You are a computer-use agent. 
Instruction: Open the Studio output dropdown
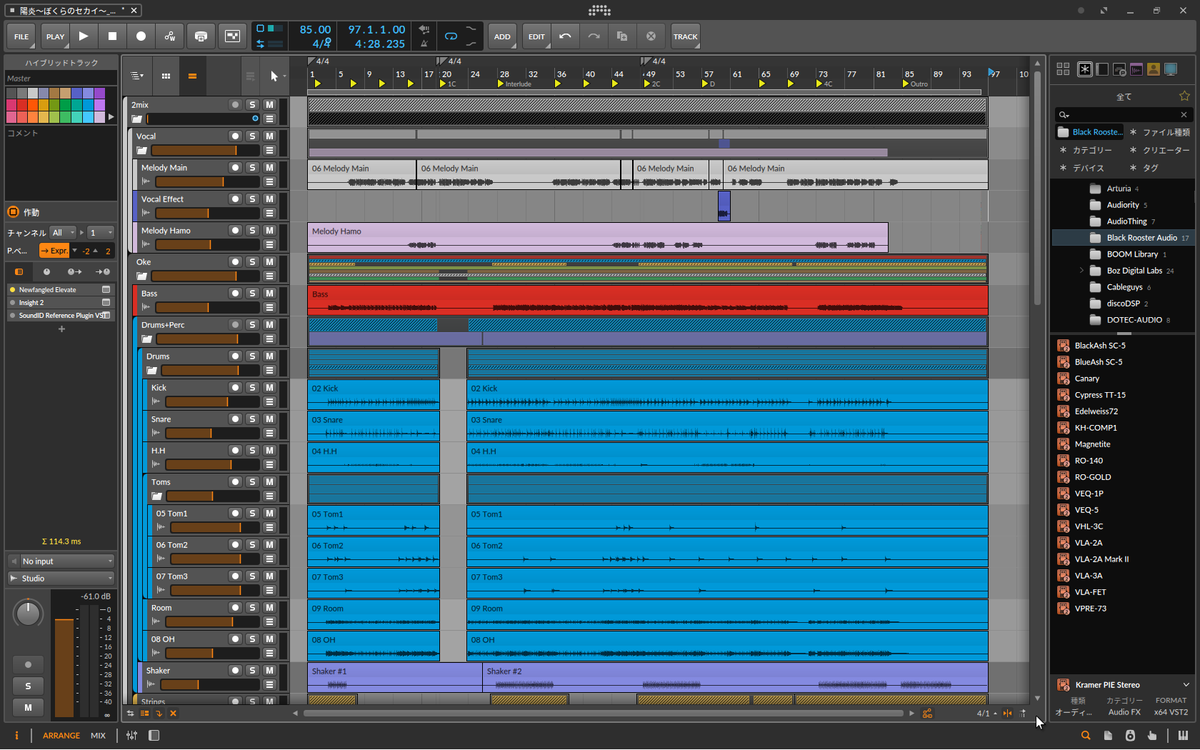pos(61,578)
